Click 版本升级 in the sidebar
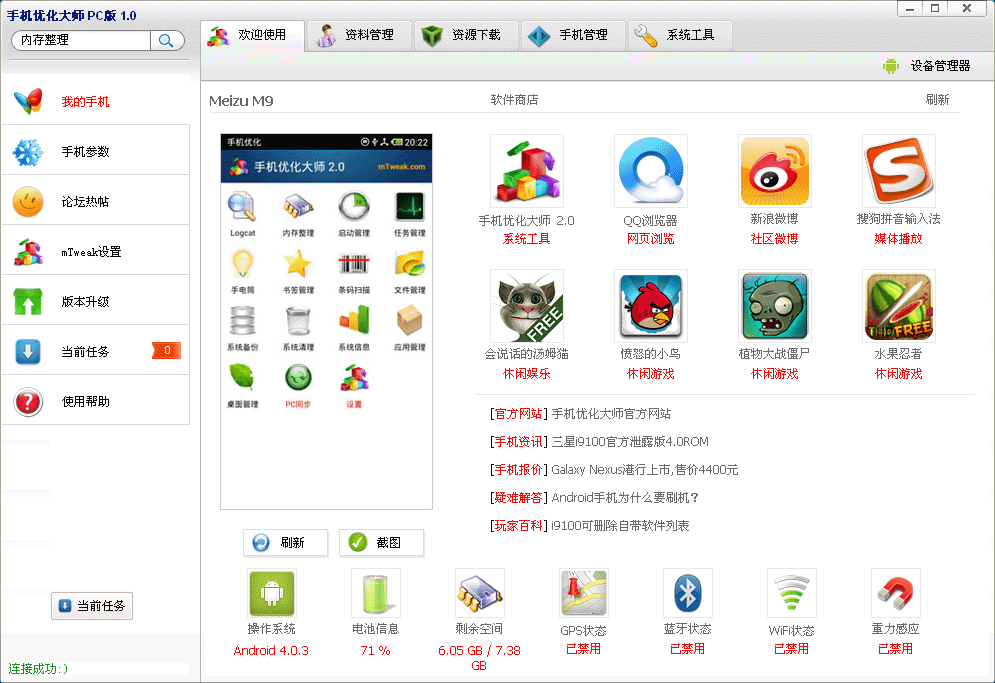 pos(96,302)
